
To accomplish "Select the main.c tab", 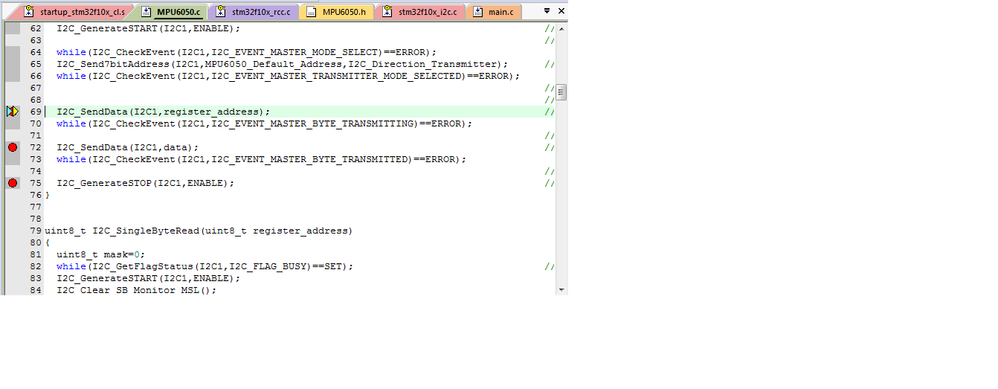I will point(494,11).
